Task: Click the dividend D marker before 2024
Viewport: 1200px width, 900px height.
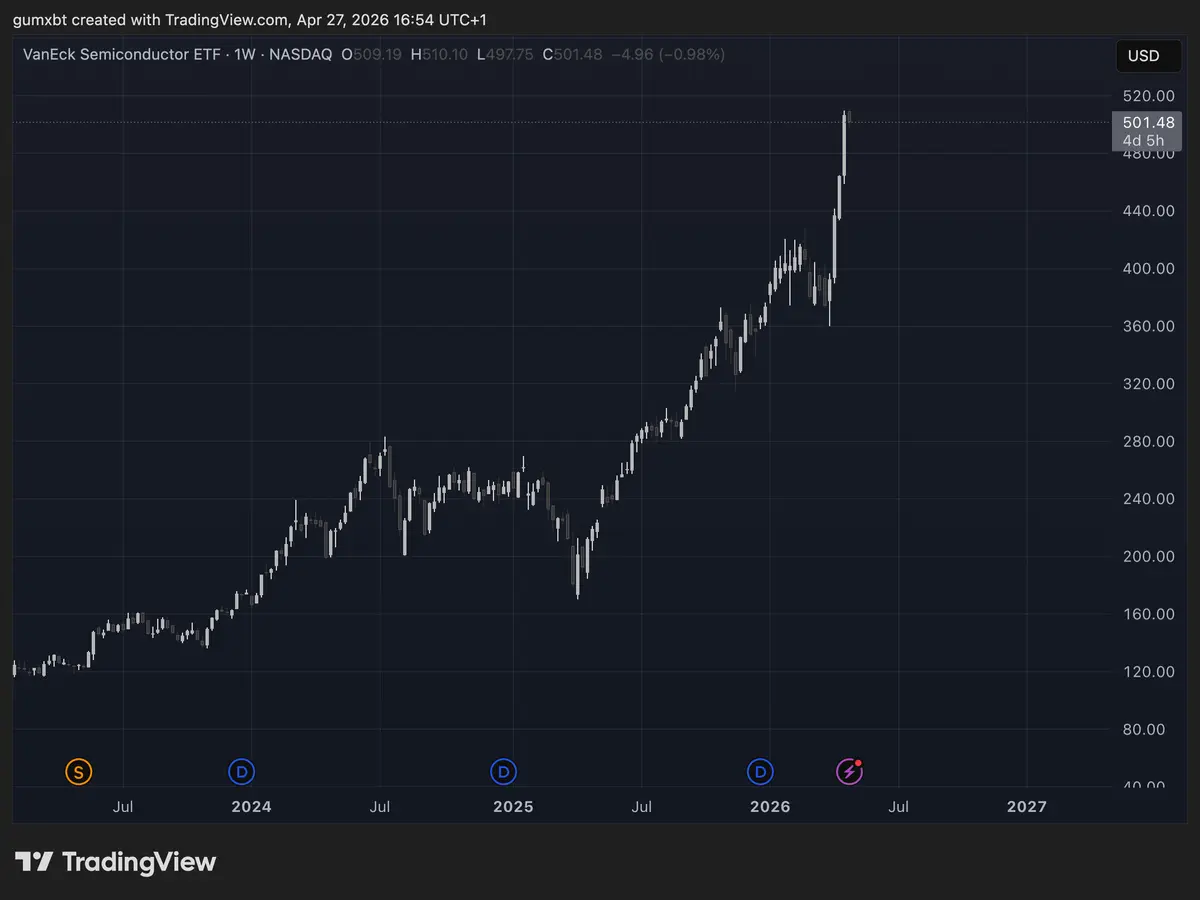Action: point(241,771)
